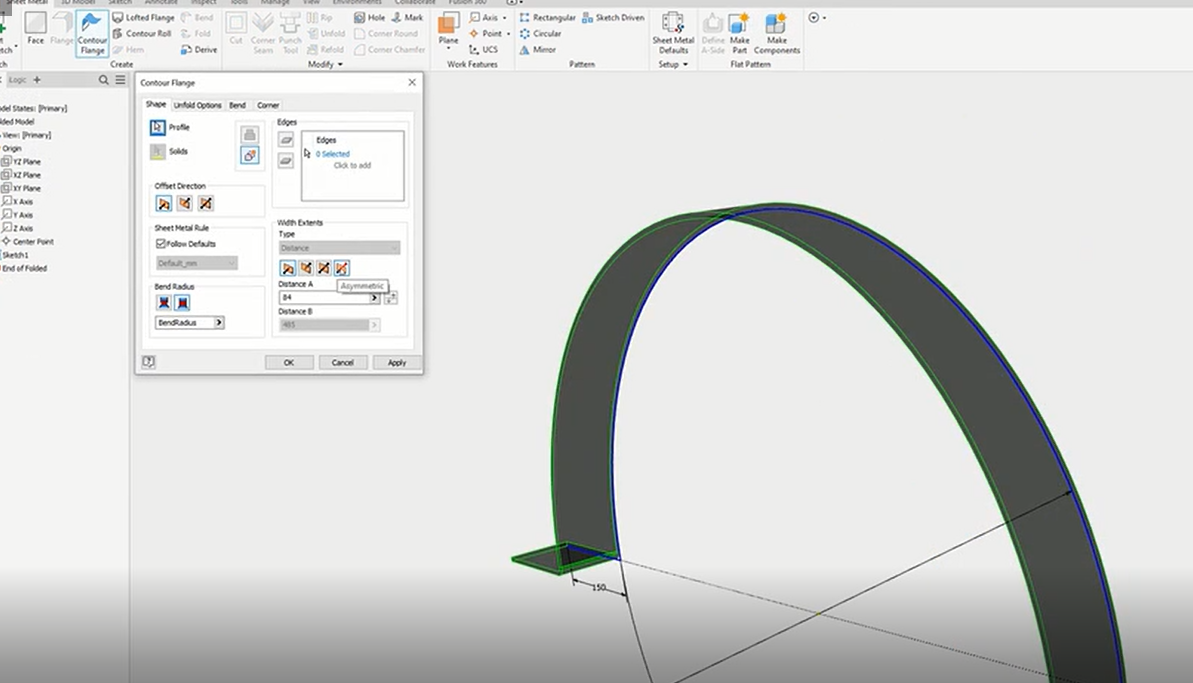
Task: Select Sketch1 in the browser tree
Action: pyautogui.click(x=14, y=255)
